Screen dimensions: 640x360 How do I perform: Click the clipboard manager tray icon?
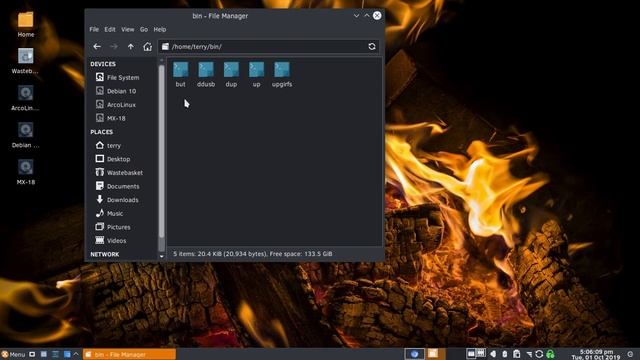point(517,354)
